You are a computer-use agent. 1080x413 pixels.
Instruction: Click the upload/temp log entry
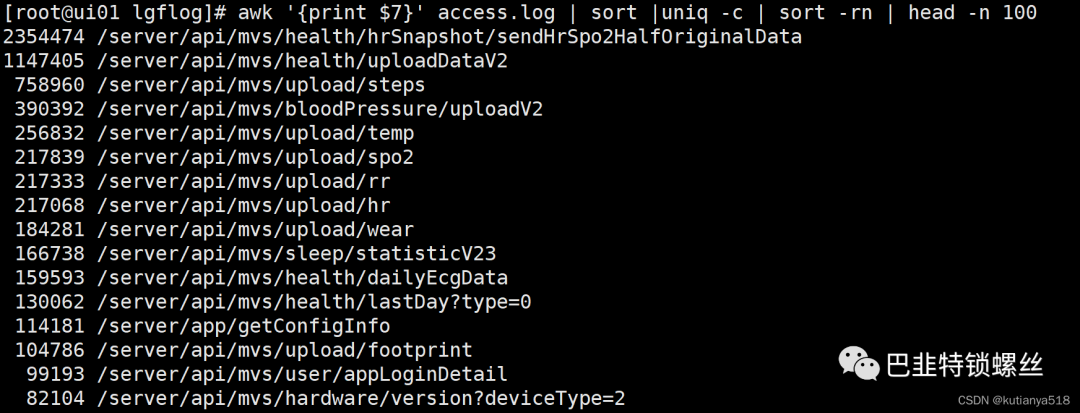(x=214, y=134)
